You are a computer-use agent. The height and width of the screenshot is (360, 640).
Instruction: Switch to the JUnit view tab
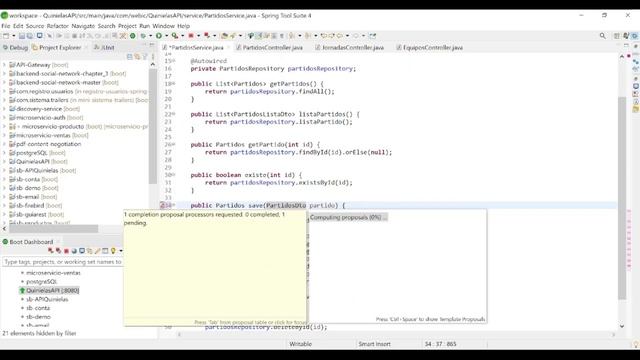[x=104, y=47]
